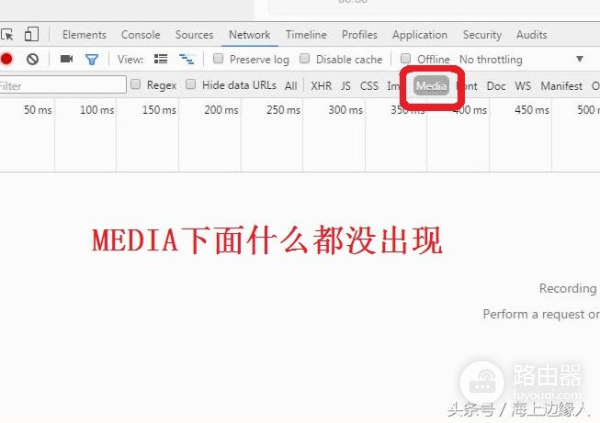The width and height of the screenshot is (600, 423).
Task: Open the Console tab
Action: coord(140,35)
